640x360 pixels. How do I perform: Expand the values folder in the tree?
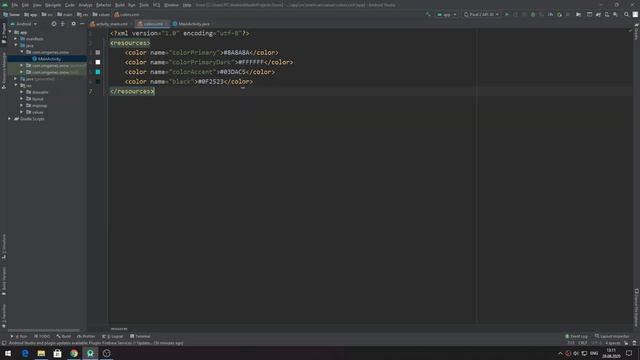point(22,112)
